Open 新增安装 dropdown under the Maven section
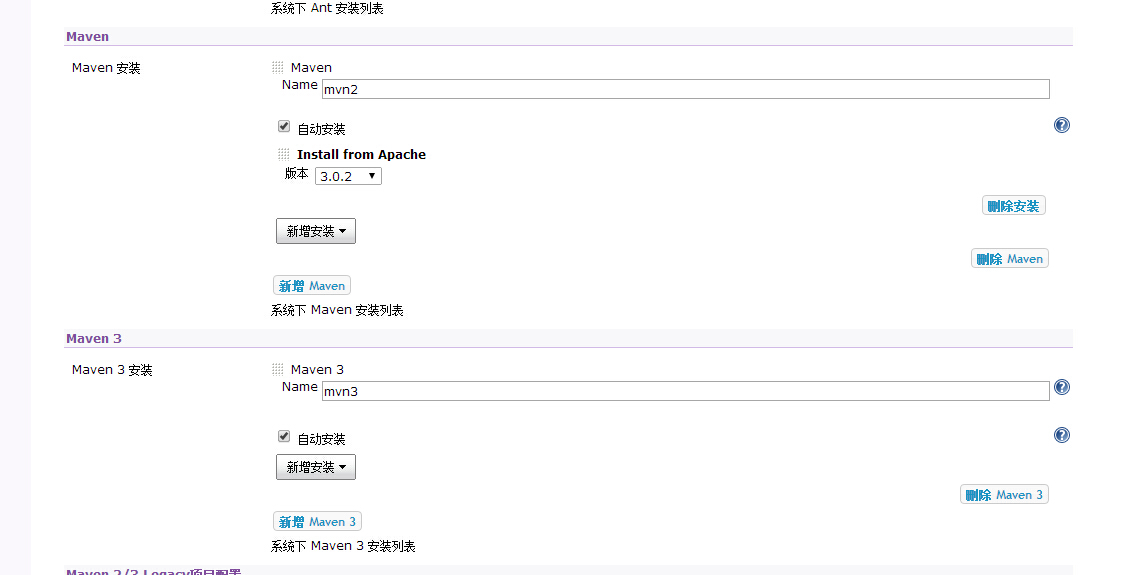This screenshot has height=575, width=1139. [316, 231]
